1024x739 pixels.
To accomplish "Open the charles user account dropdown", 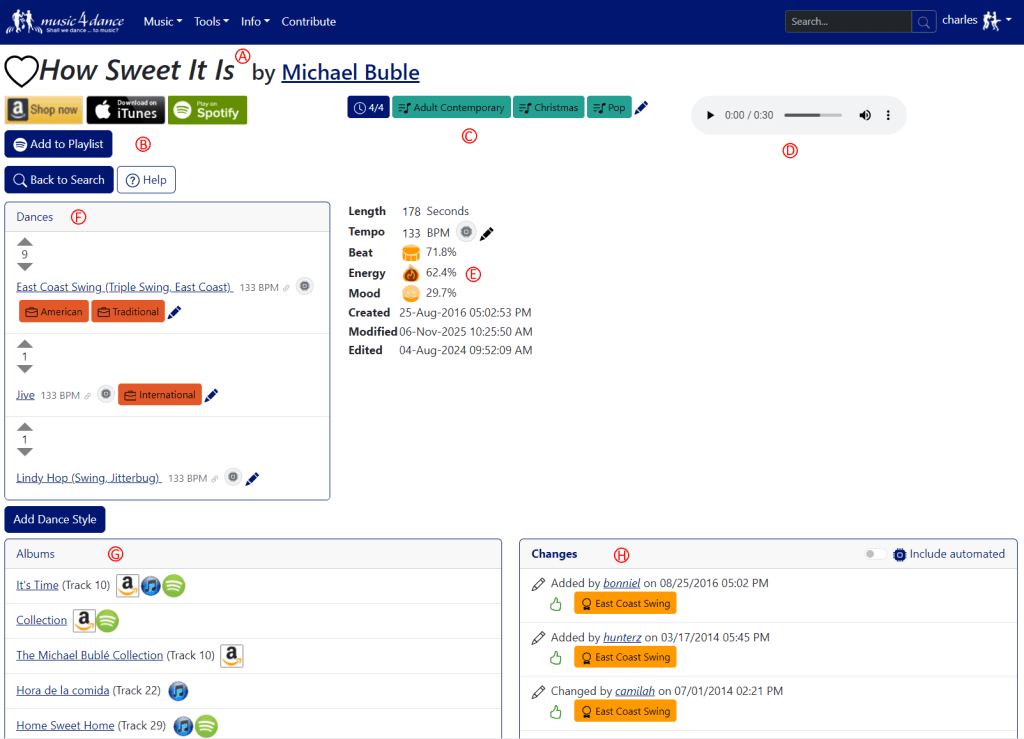I will pos(977,21).
